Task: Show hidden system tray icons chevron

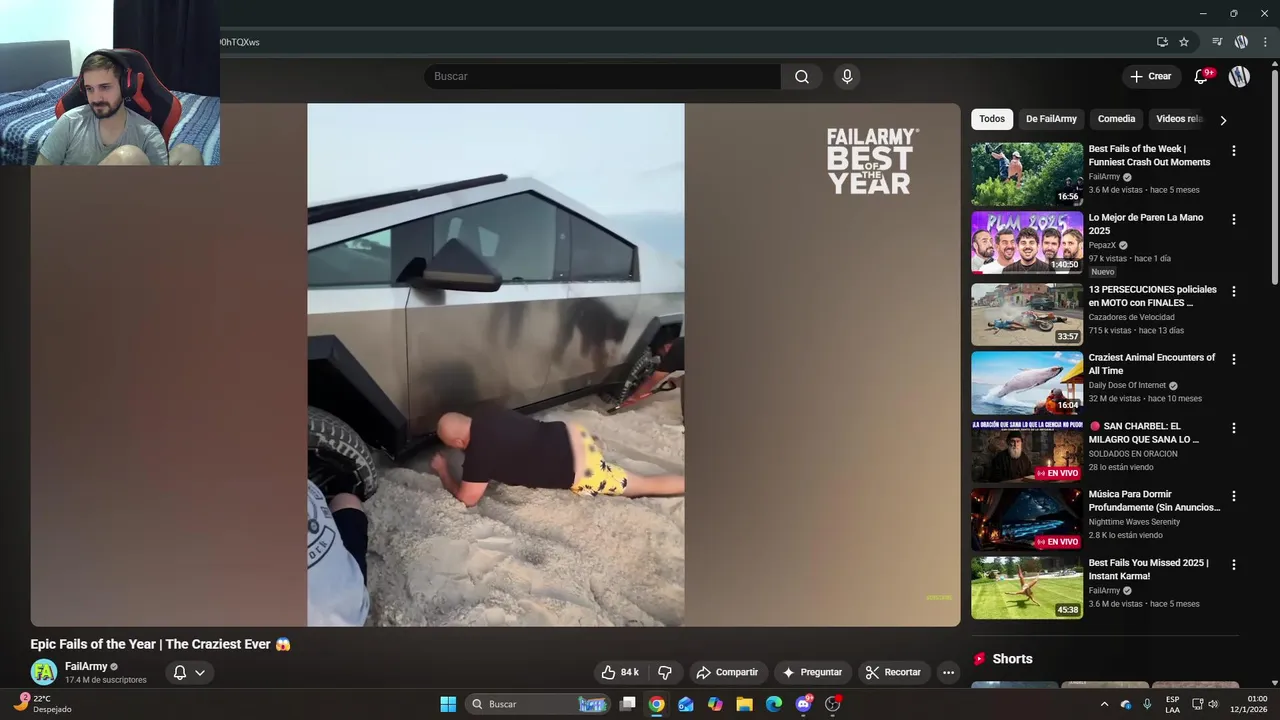Action: pyautogui.click(x=1104, y=704)
